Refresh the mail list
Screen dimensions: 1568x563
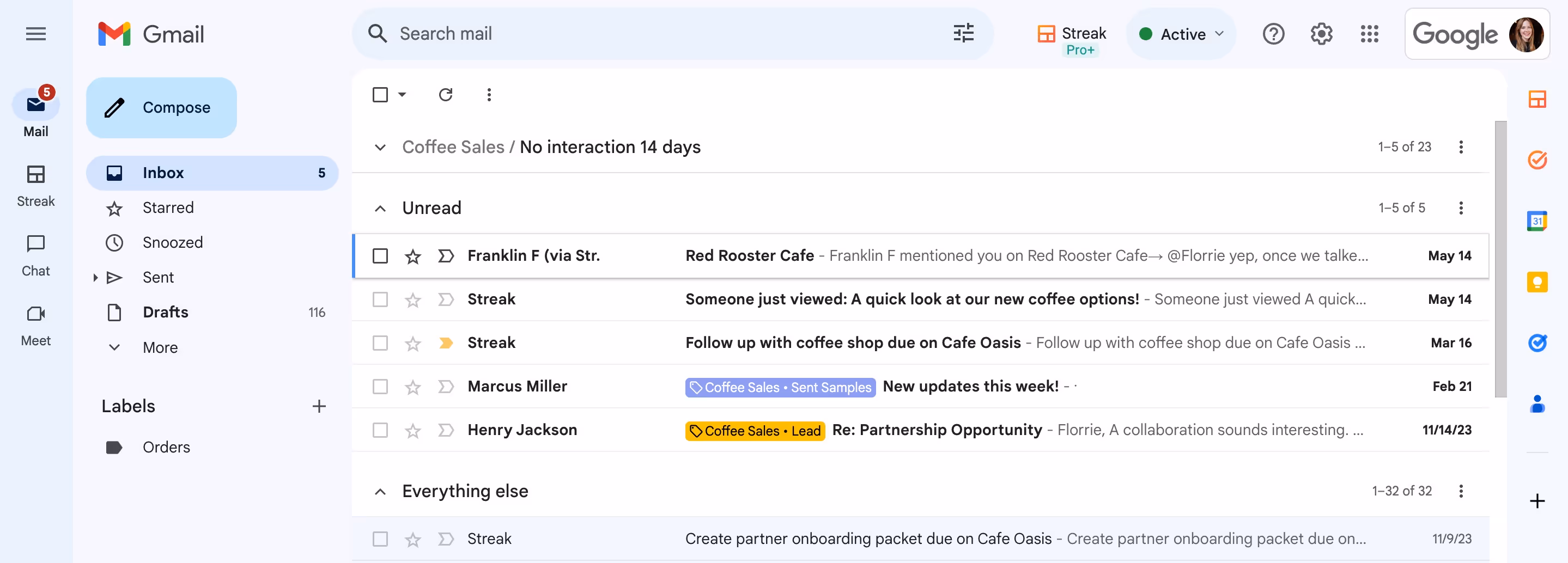(446, 95)
